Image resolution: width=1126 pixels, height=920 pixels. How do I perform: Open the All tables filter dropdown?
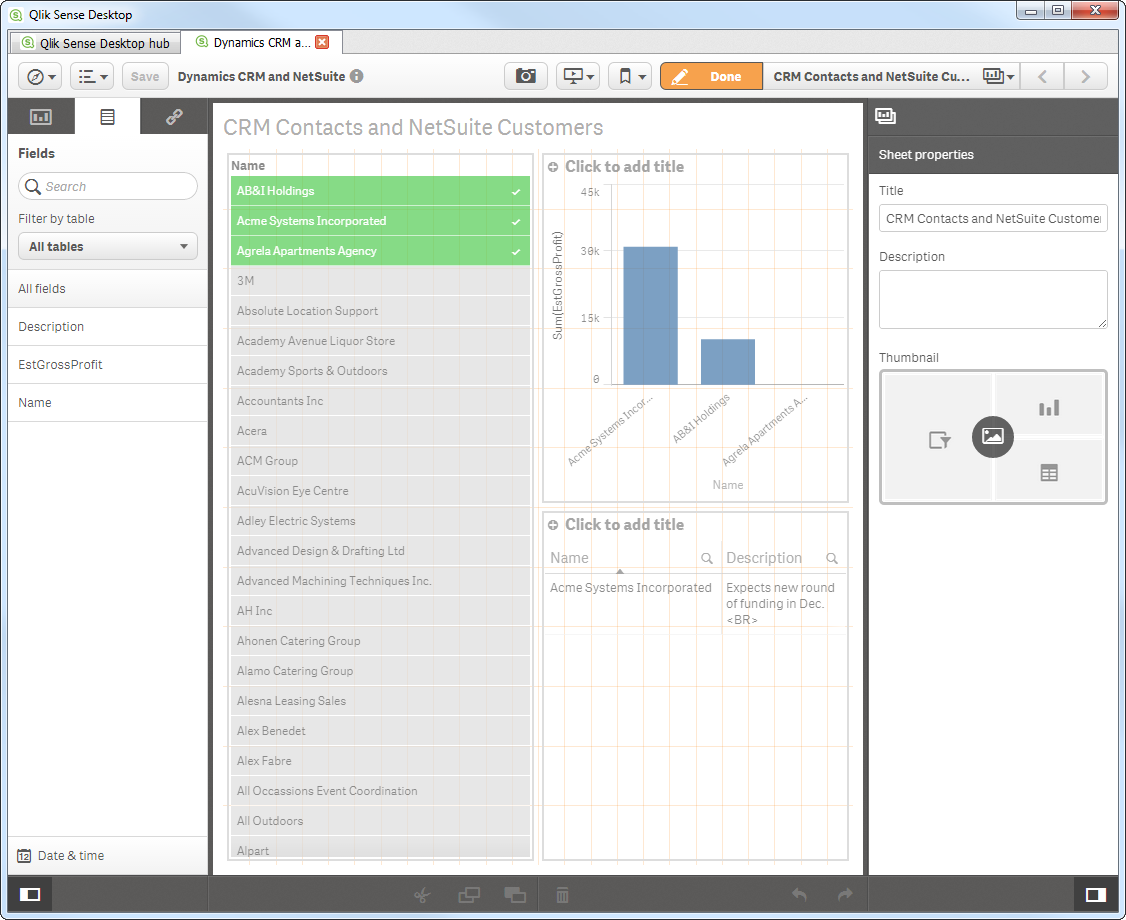[107, 246]
